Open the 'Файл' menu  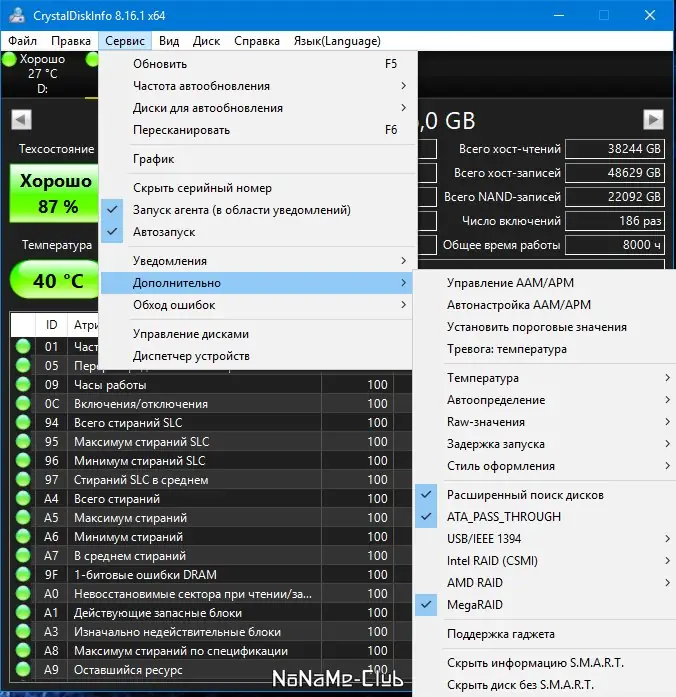point(22,41)
